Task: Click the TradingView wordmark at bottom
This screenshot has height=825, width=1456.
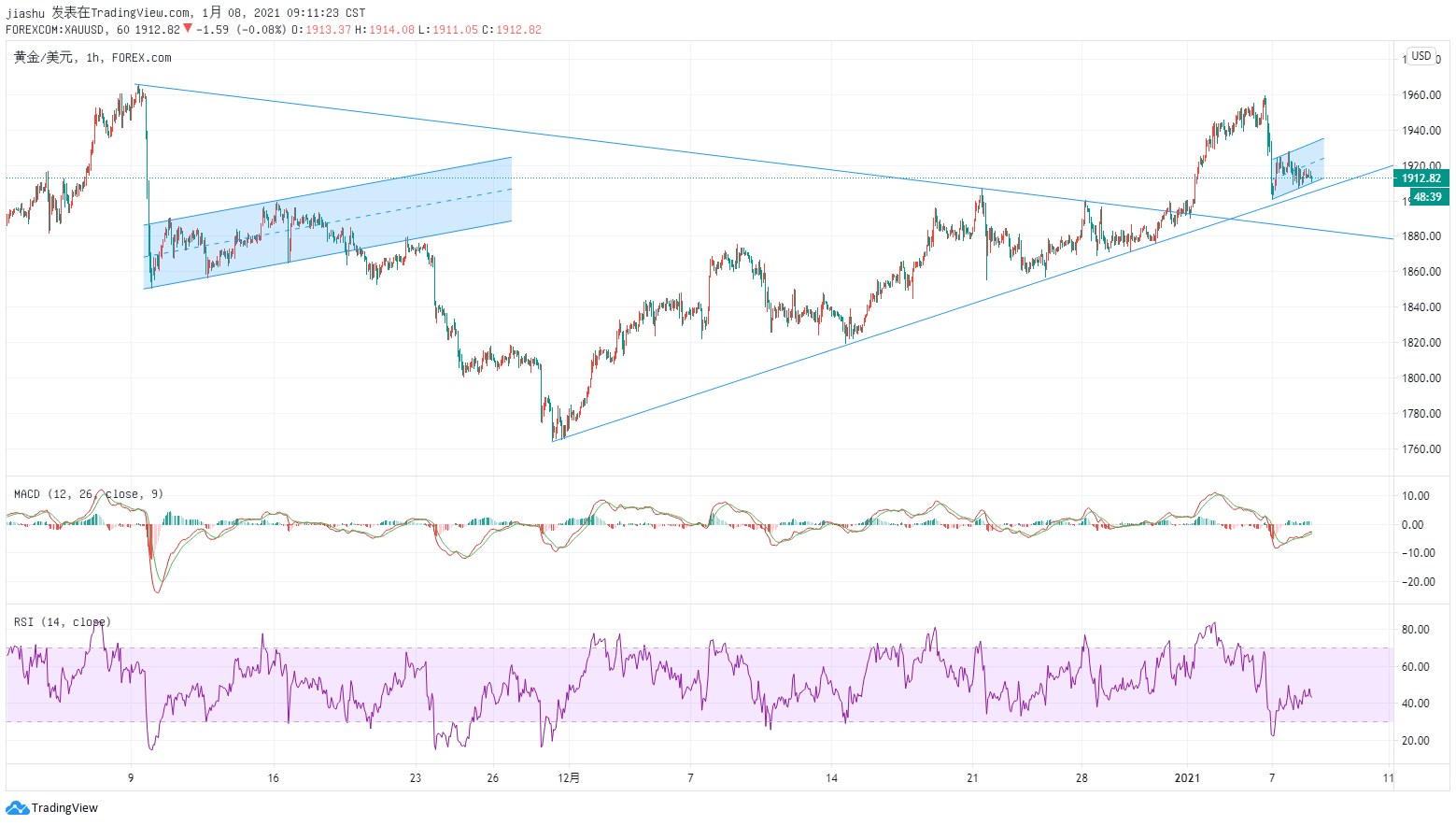Action: [x=64, y=808]
